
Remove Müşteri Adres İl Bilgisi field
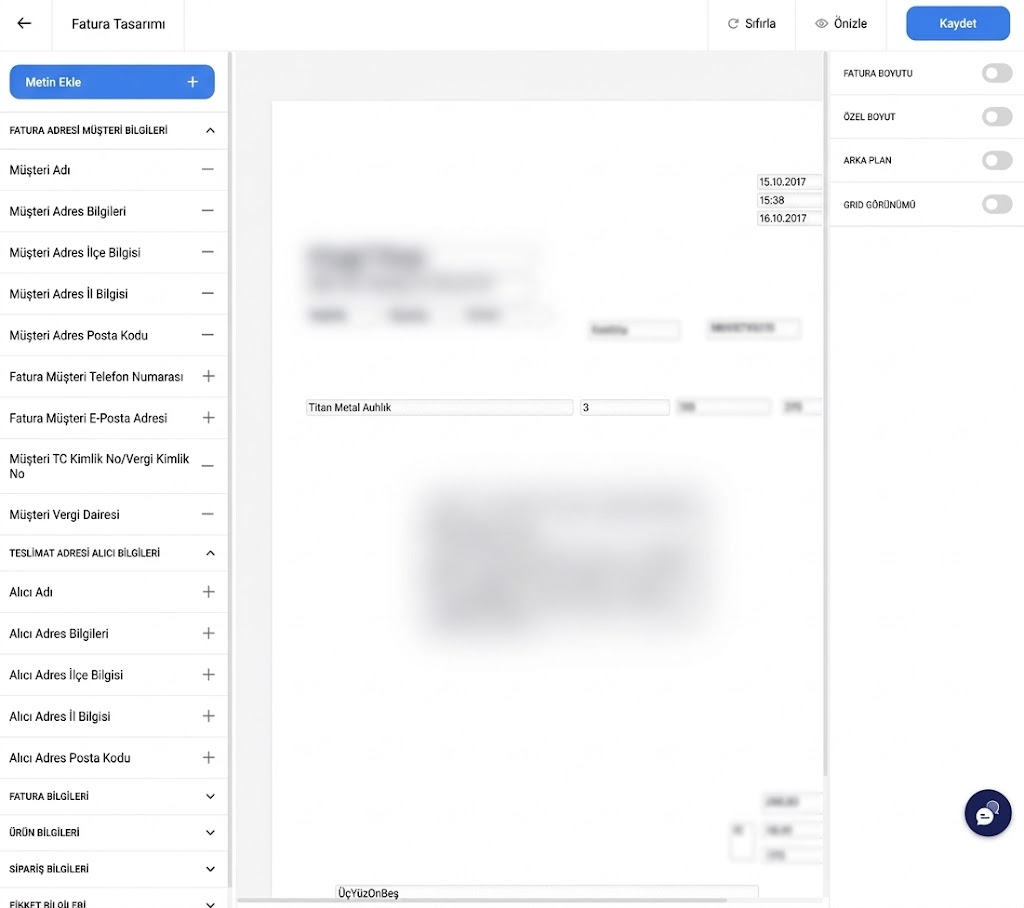click(x=208, y=293)
